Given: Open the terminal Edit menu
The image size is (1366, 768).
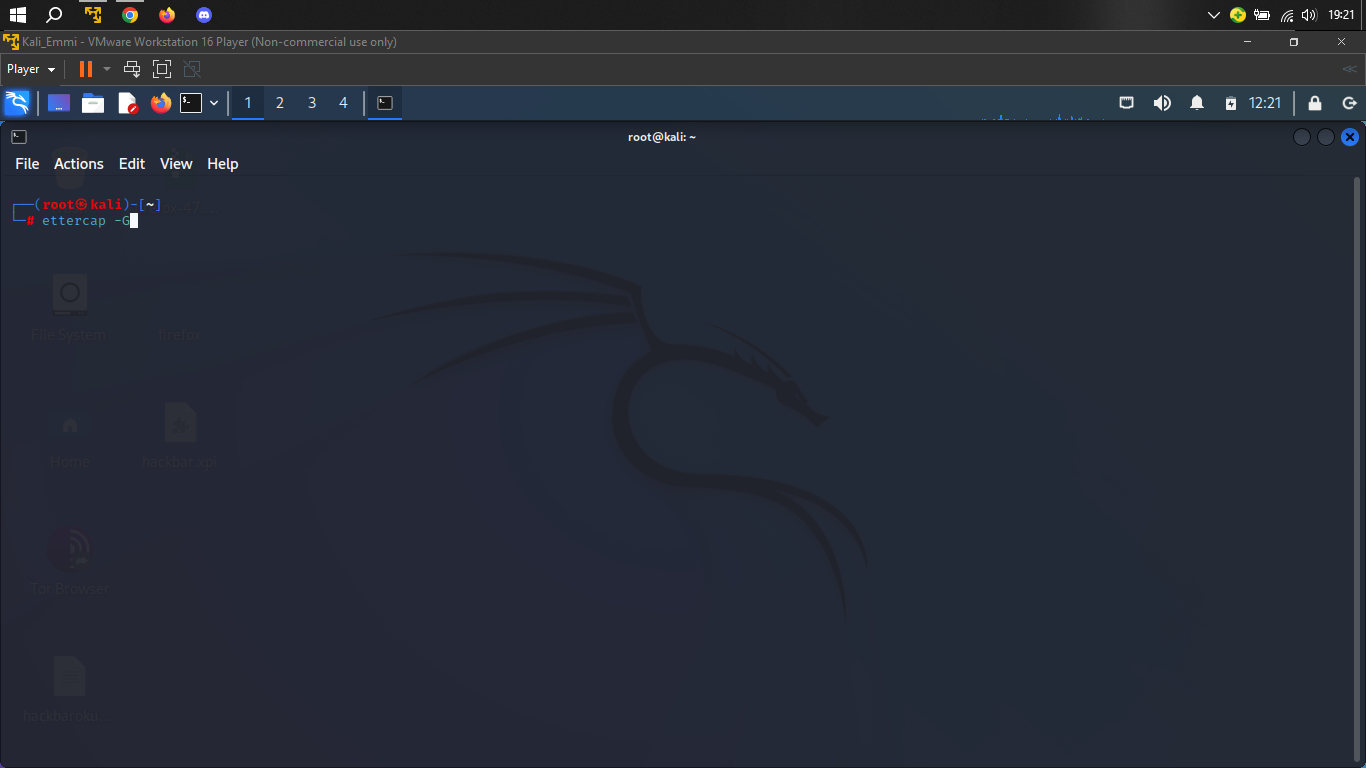Looking at the screenshot, I should coord(132,164).
